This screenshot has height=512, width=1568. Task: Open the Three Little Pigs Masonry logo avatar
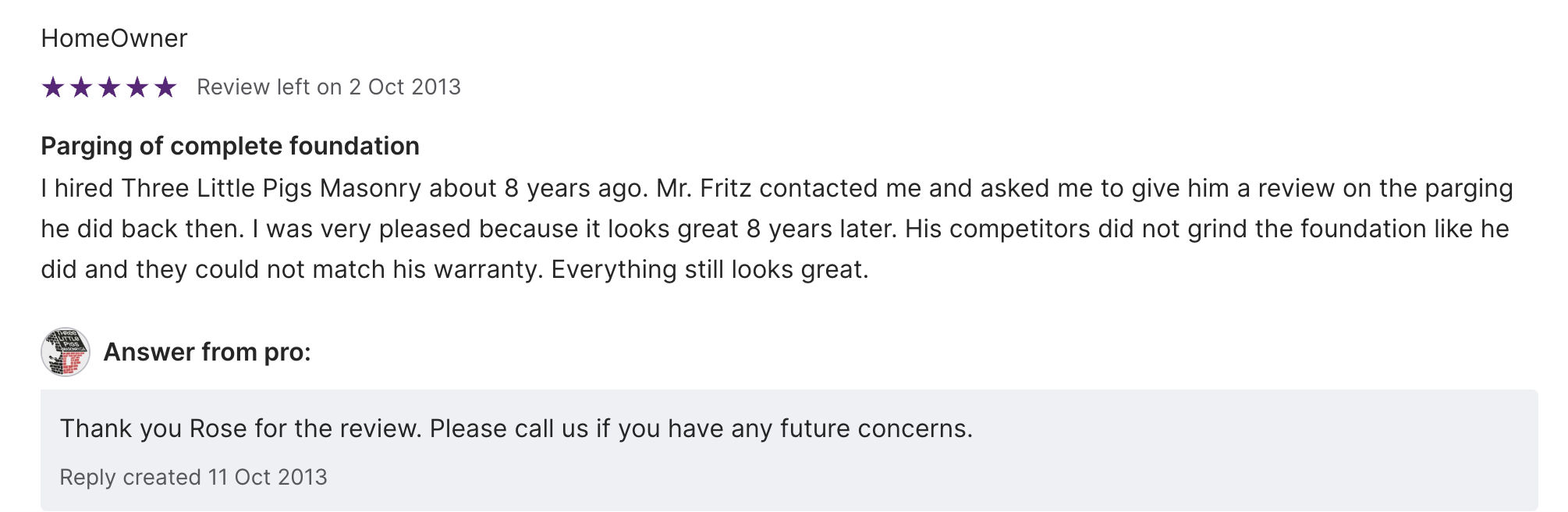[x=66, y=352]
